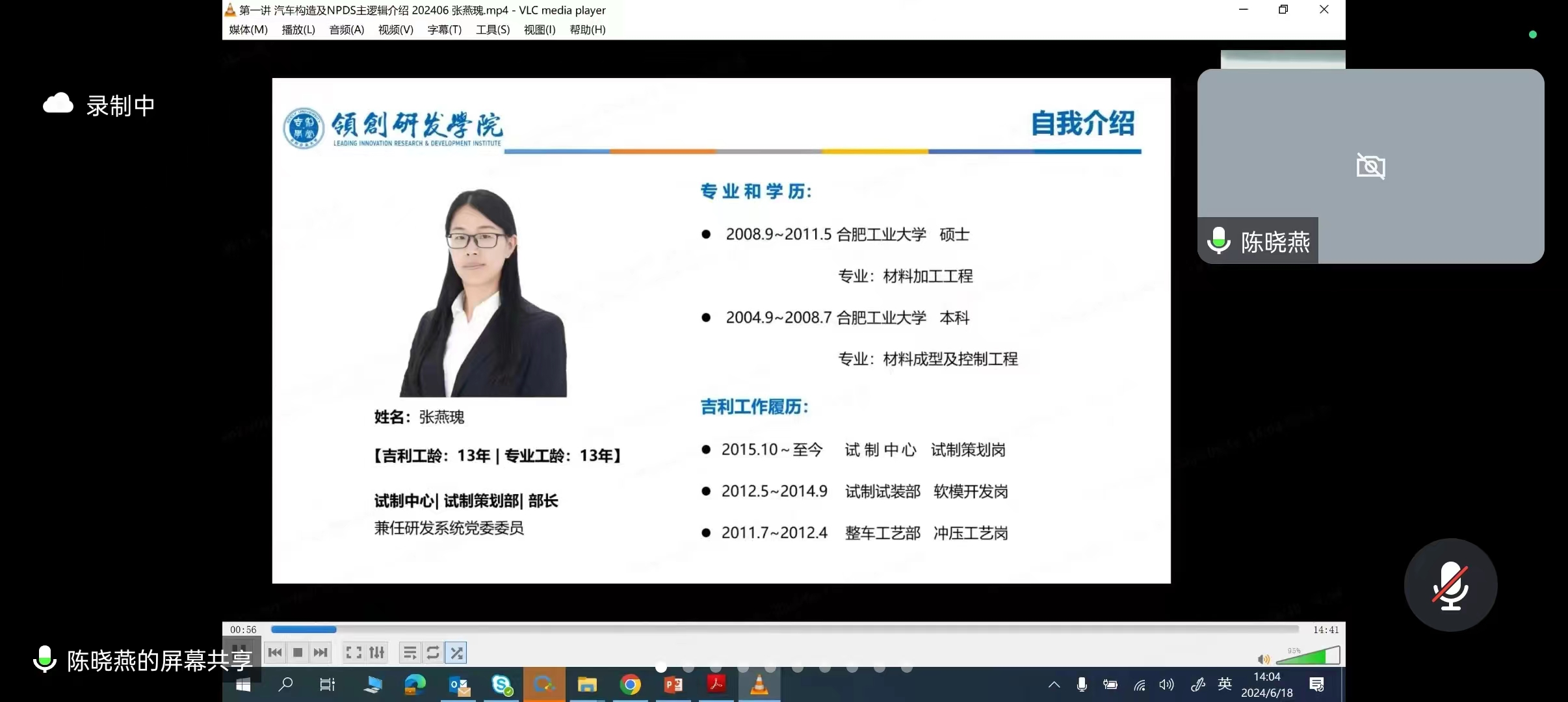Tap the 录制中 cloud recording indicator
This screenshot has height=702, width=1568.
pyautogui.click(x=99, y=105)
